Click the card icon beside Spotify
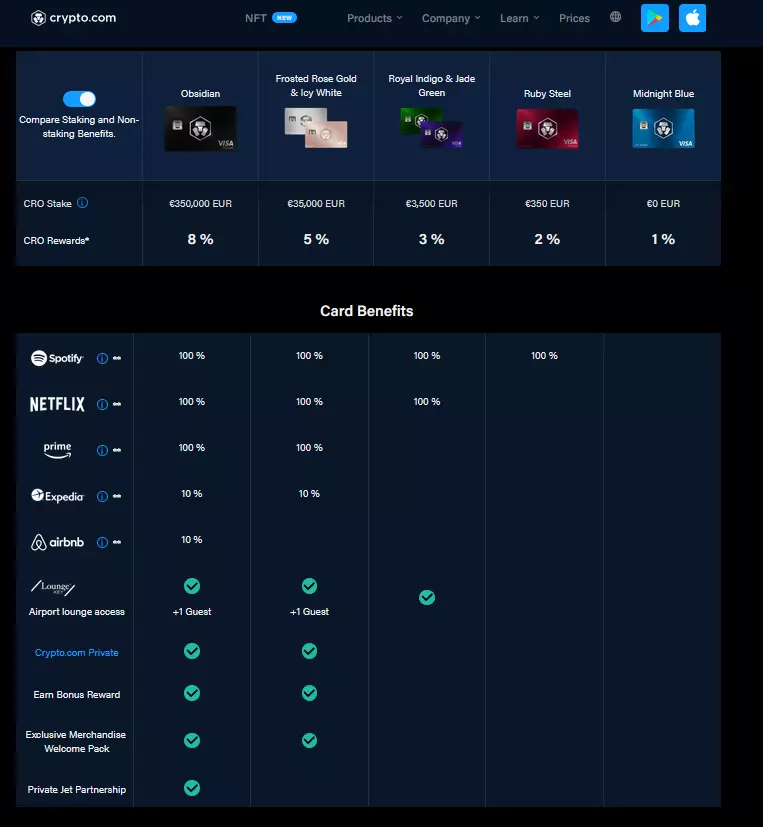 117,358
